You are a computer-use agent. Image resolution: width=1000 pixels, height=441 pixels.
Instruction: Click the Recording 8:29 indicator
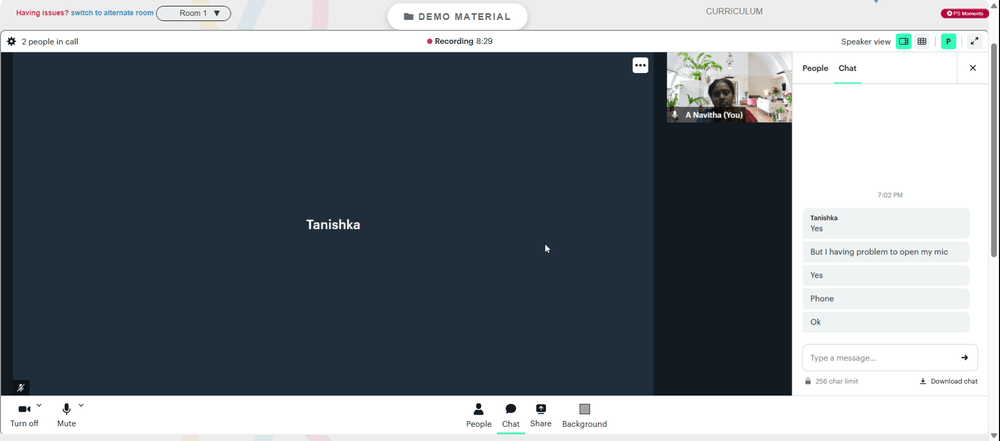[x=460, y=41]
